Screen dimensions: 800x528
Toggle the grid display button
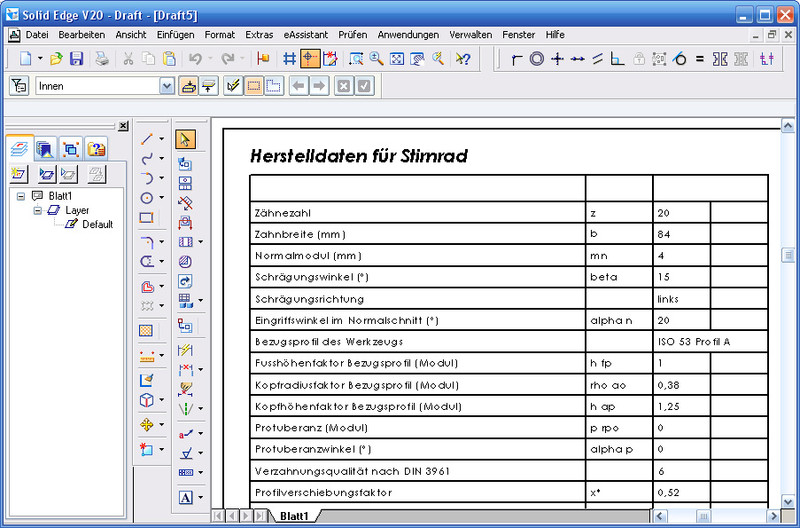pyautogui.click(x=289, y=59)
